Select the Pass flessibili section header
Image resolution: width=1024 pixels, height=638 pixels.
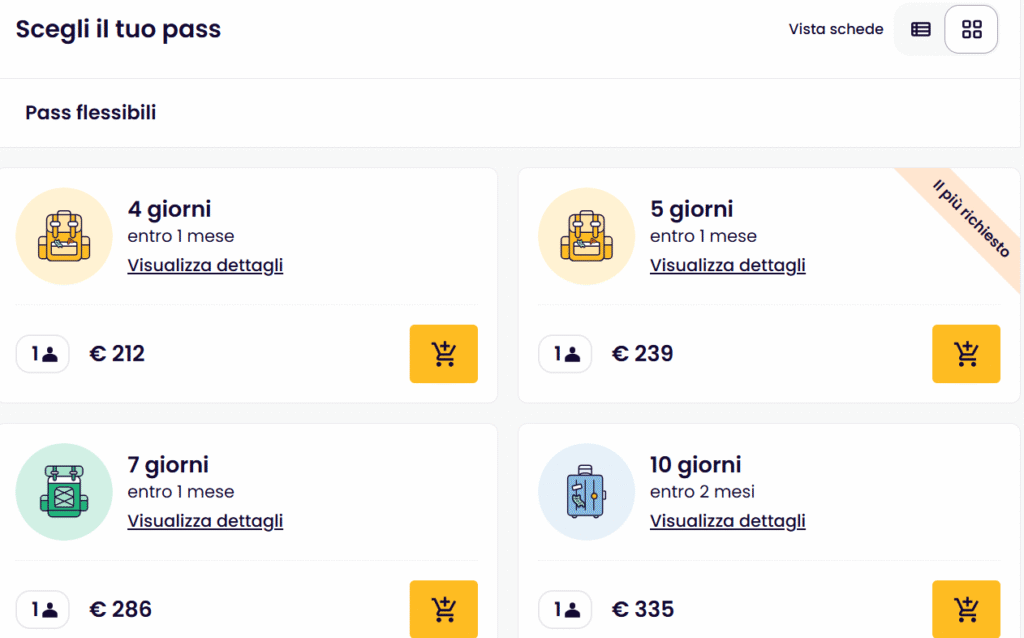[x=91, y=112]
